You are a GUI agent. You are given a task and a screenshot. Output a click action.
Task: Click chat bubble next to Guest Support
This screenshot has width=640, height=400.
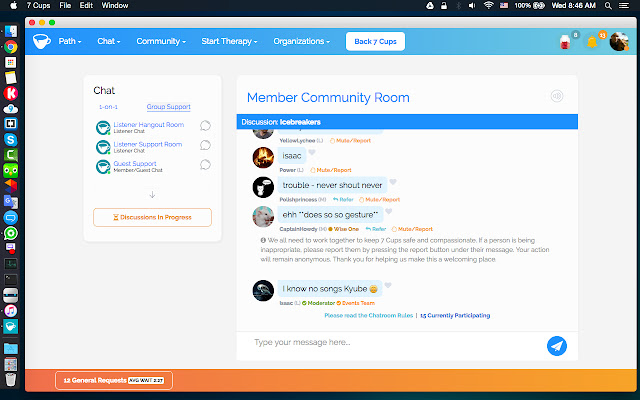tap(205, 165)
